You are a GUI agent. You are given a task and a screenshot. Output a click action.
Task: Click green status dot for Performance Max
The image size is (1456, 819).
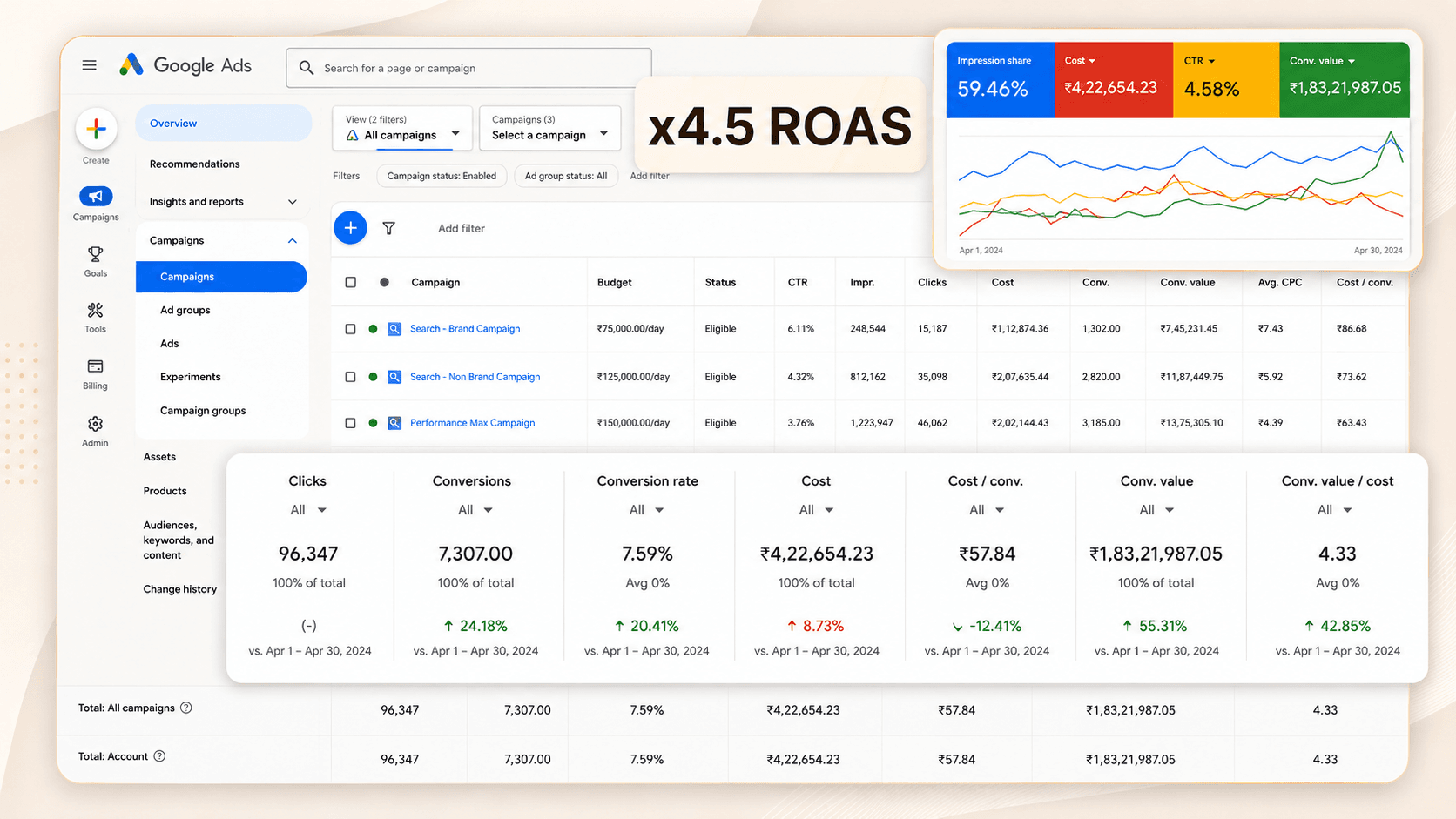[x=373, y=423]
